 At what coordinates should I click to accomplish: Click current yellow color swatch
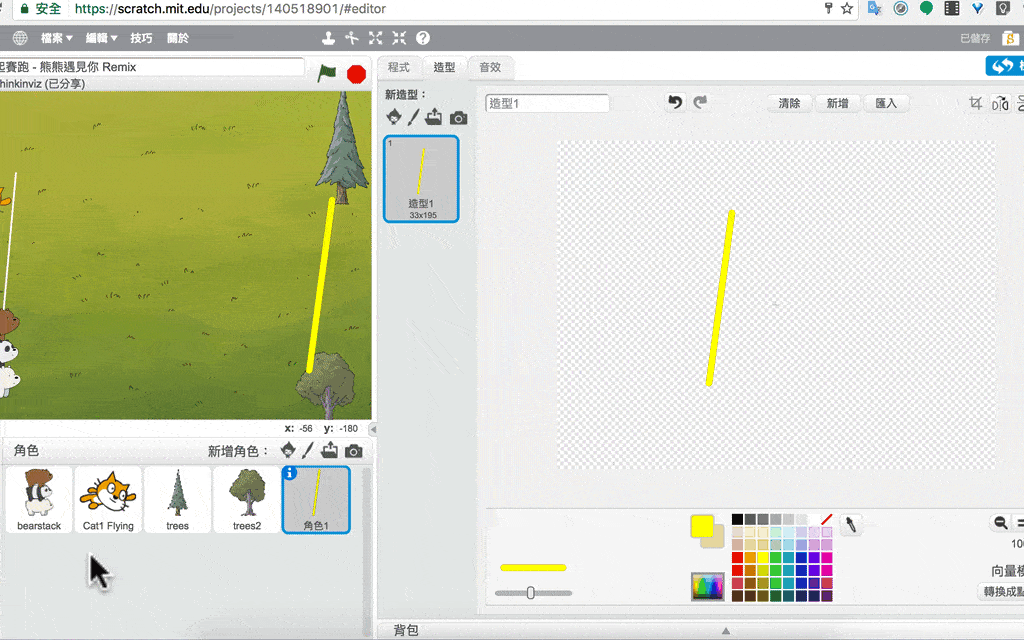702,526
